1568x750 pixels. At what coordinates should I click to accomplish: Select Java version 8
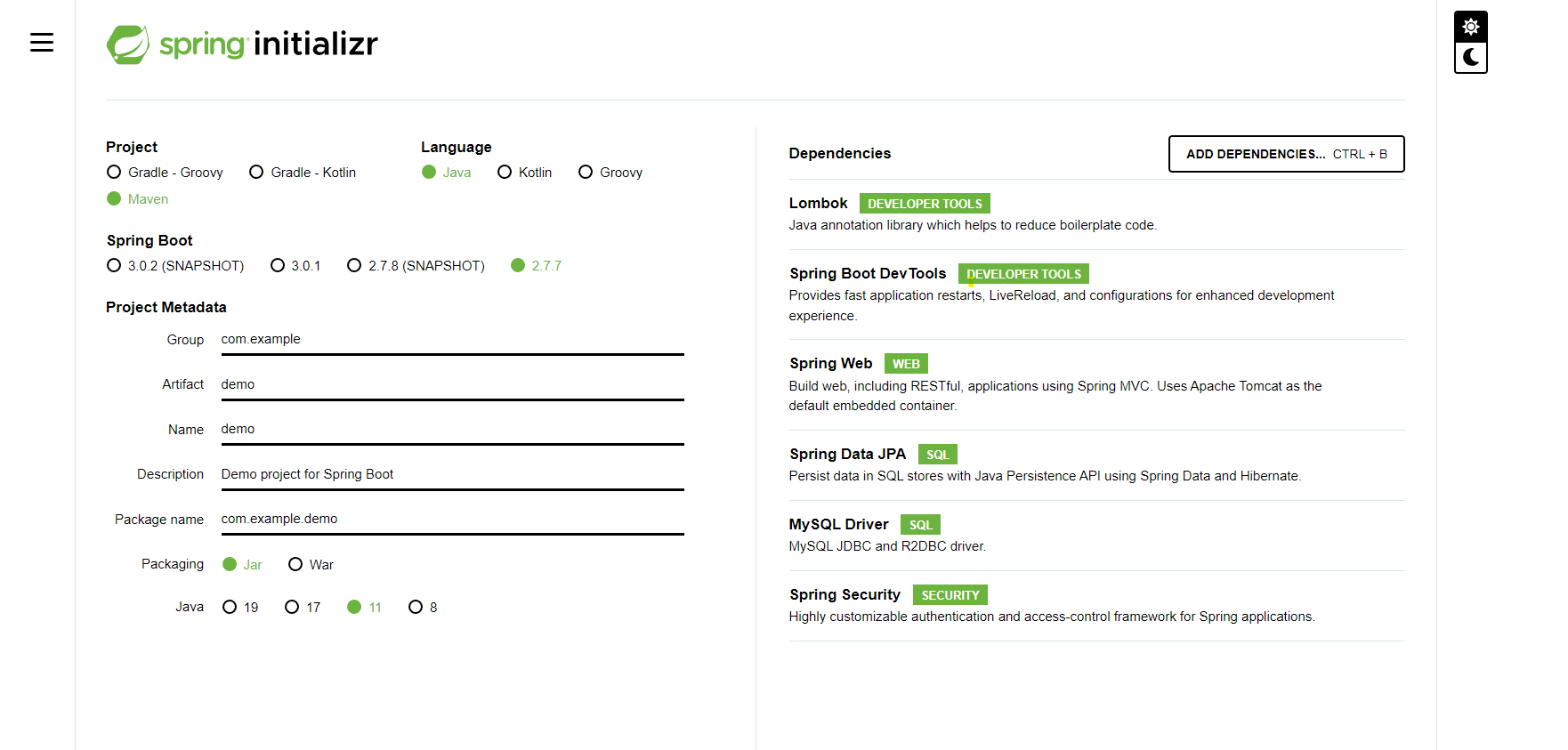coord(423,607)
